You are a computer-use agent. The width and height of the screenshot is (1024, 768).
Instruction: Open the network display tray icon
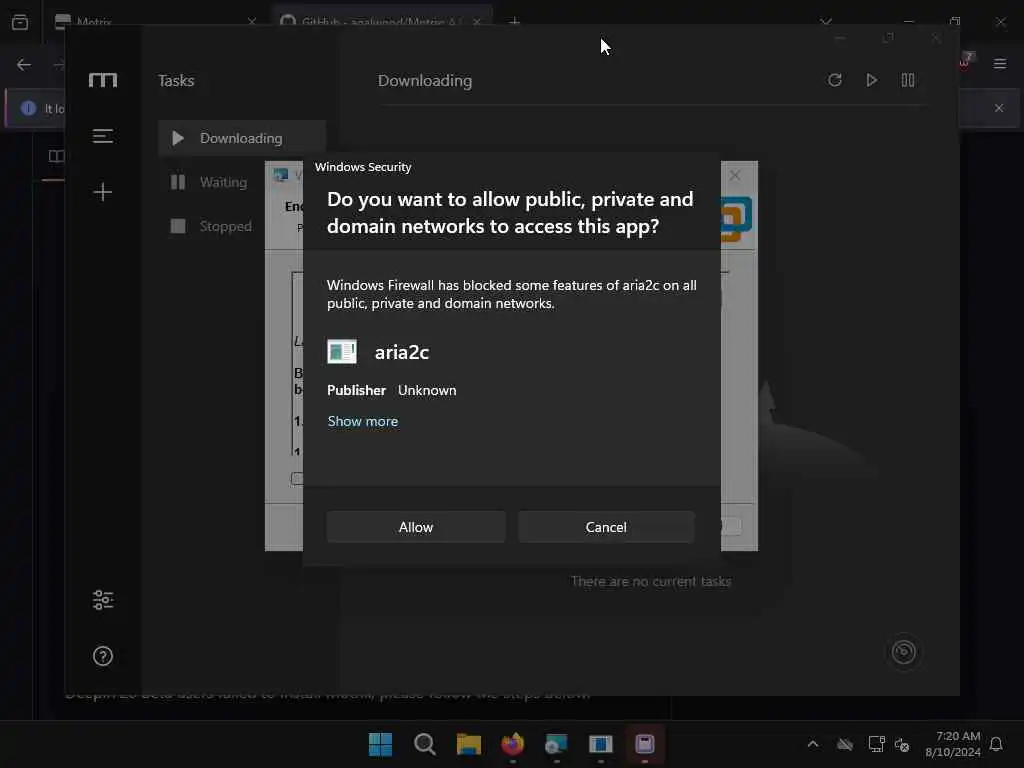pos(876,744)
